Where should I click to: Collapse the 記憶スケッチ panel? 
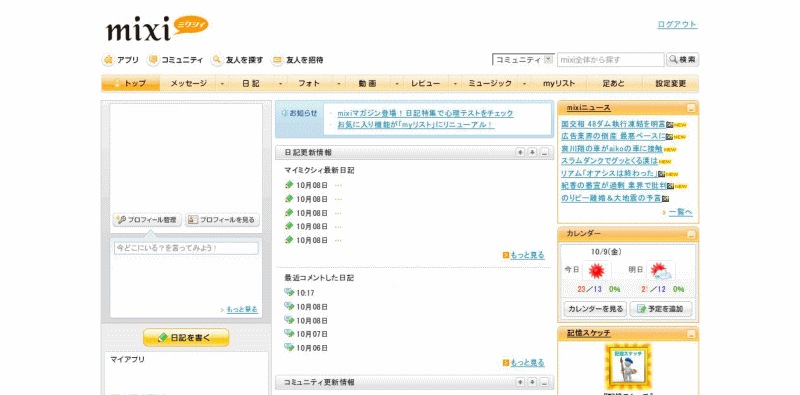(690, 334)
